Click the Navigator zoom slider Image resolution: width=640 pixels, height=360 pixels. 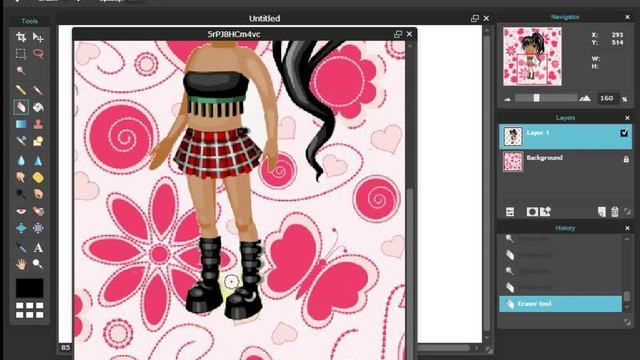[546, 98]
